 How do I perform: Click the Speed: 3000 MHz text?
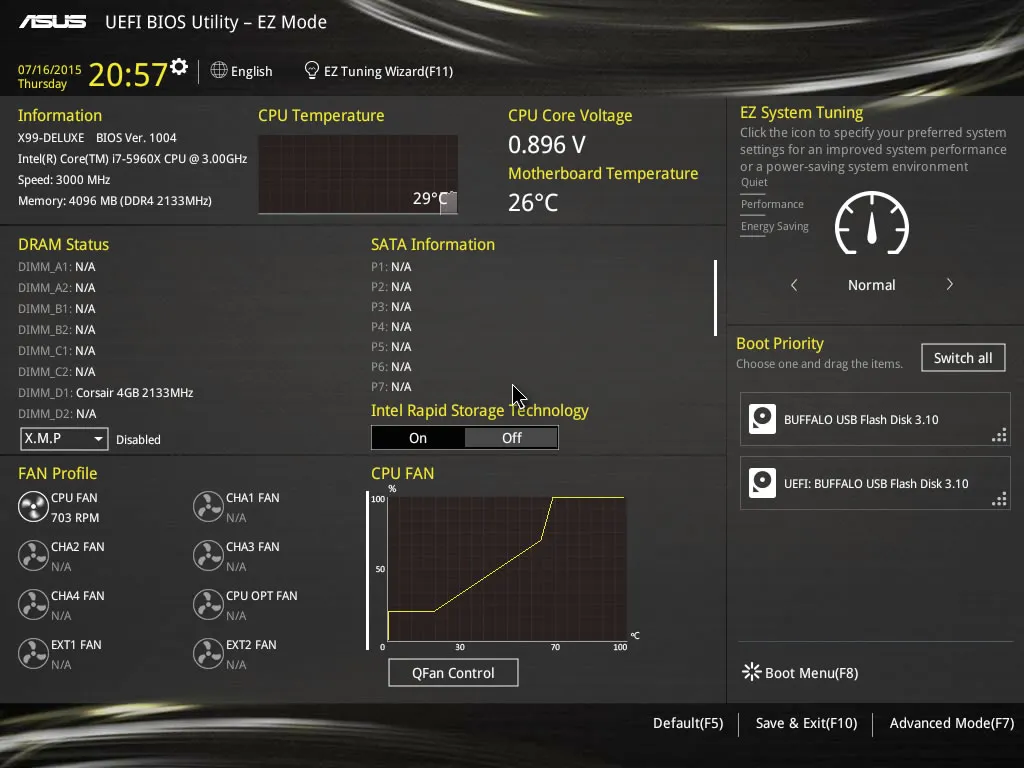[x=64, y=180]
